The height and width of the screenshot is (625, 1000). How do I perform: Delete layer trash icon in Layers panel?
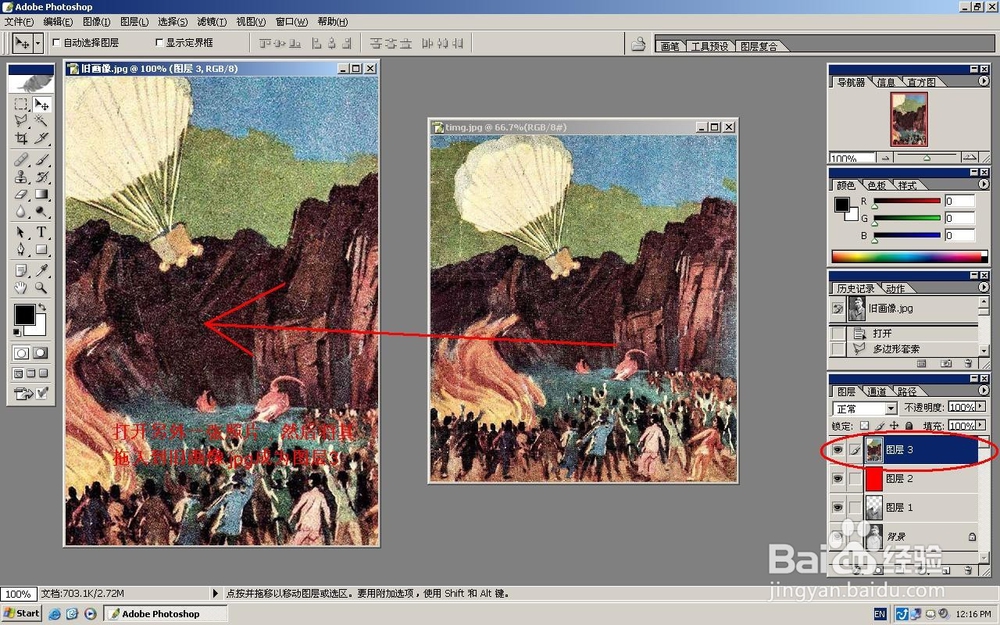click(969, 570)
